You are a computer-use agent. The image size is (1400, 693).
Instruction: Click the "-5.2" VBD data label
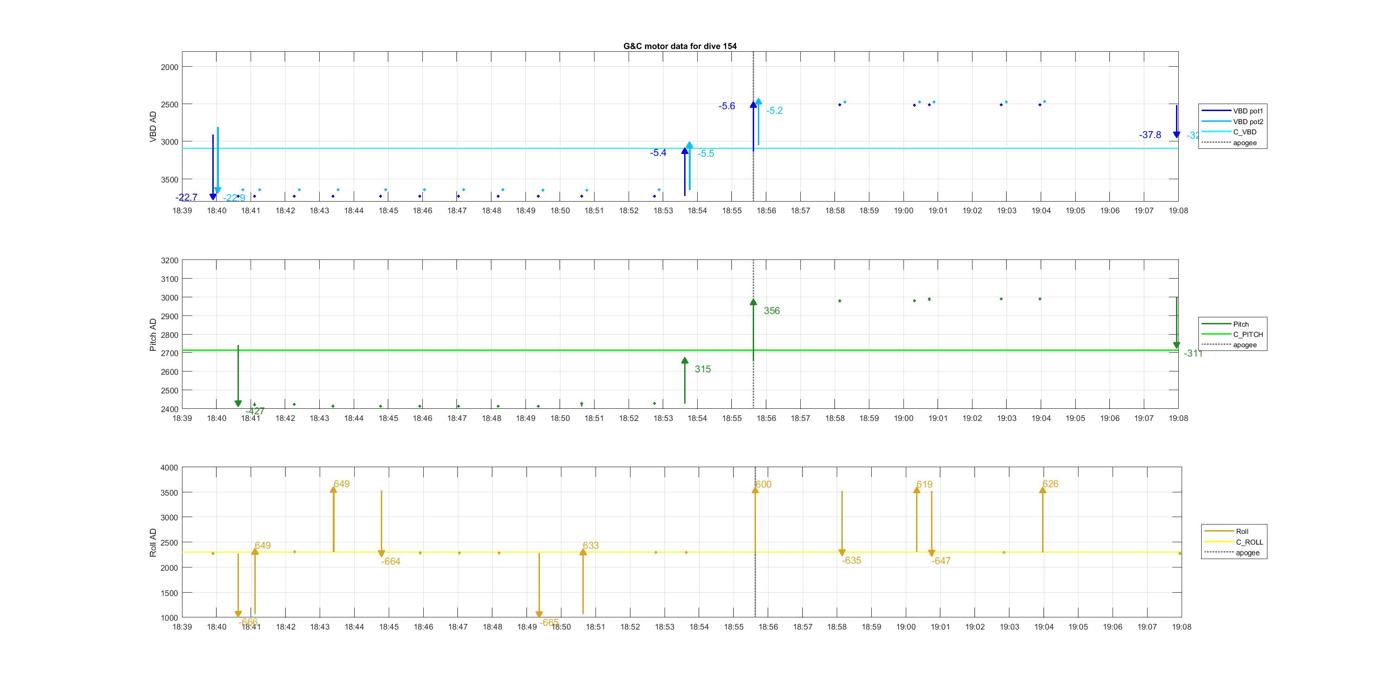tap(775, 111)
